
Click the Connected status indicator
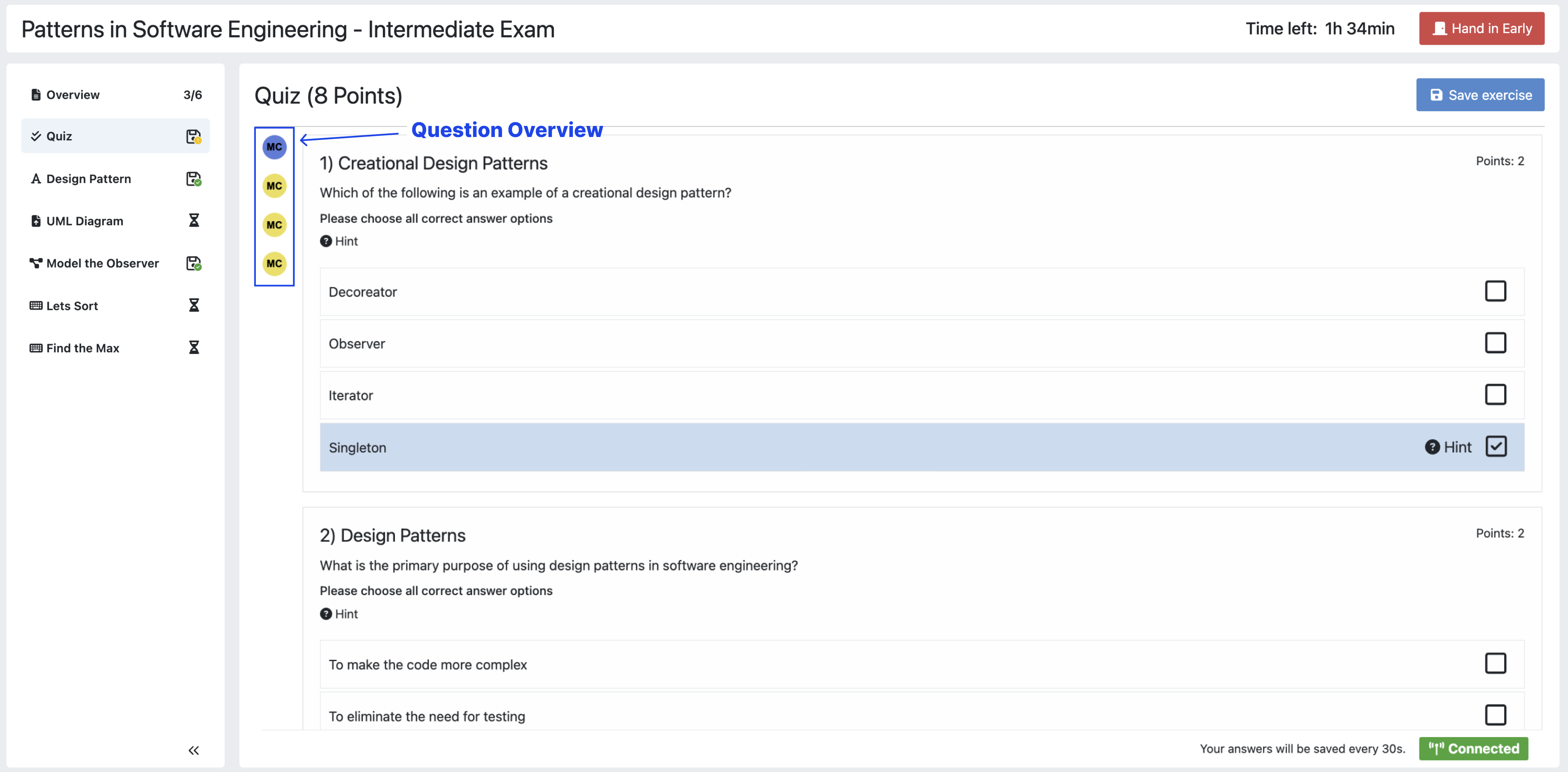(x=1474, y=748)
